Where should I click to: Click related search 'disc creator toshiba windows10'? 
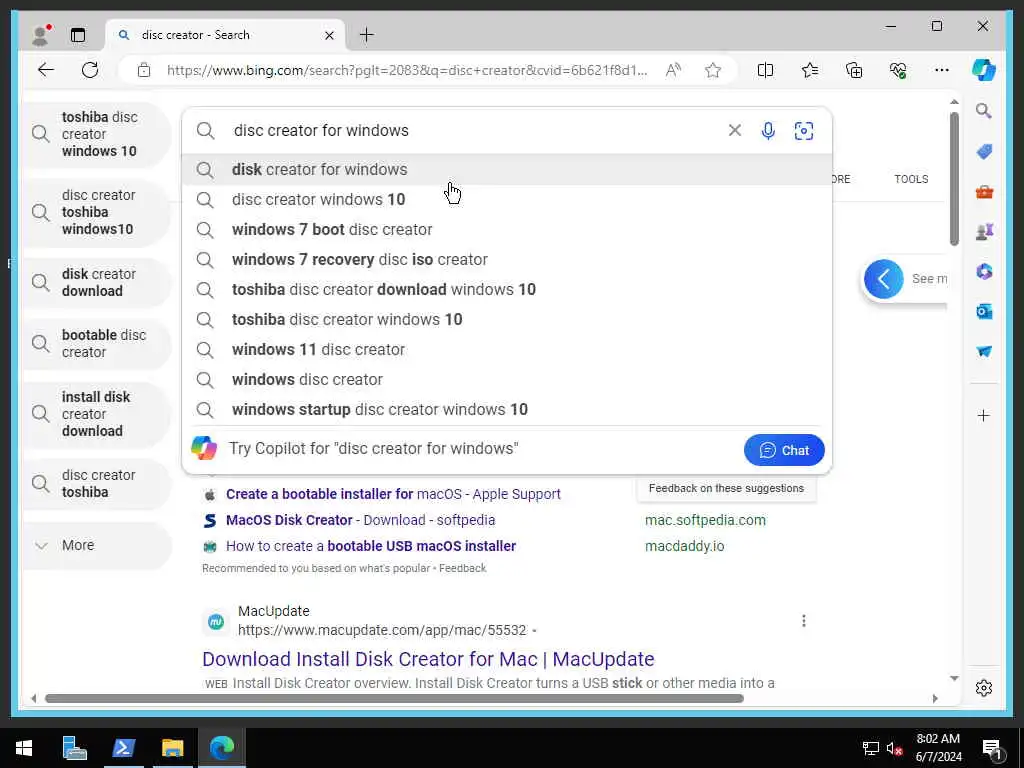pos(97,212)
